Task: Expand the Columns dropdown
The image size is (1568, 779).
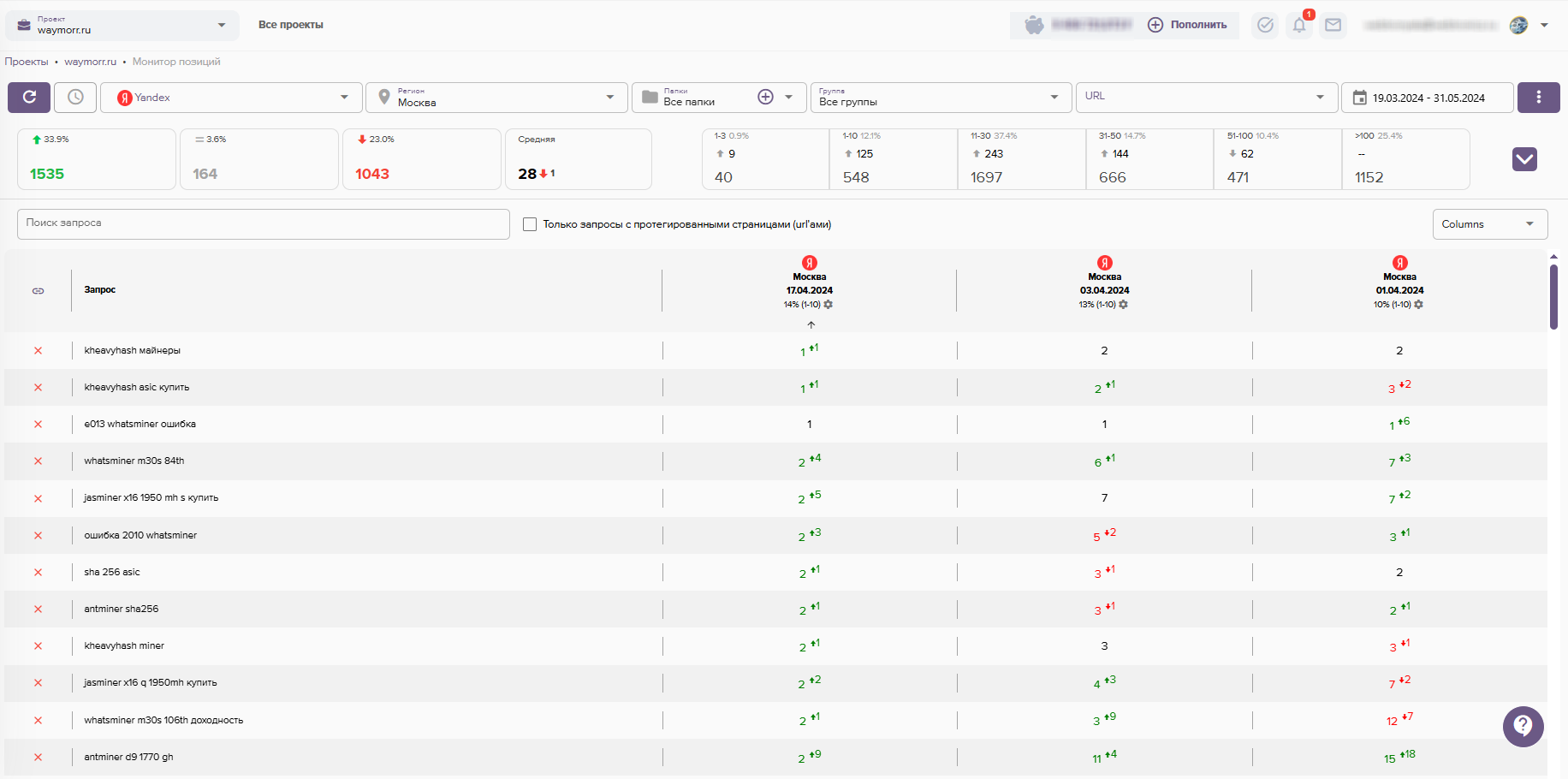Action: [x=1489, y=224]
